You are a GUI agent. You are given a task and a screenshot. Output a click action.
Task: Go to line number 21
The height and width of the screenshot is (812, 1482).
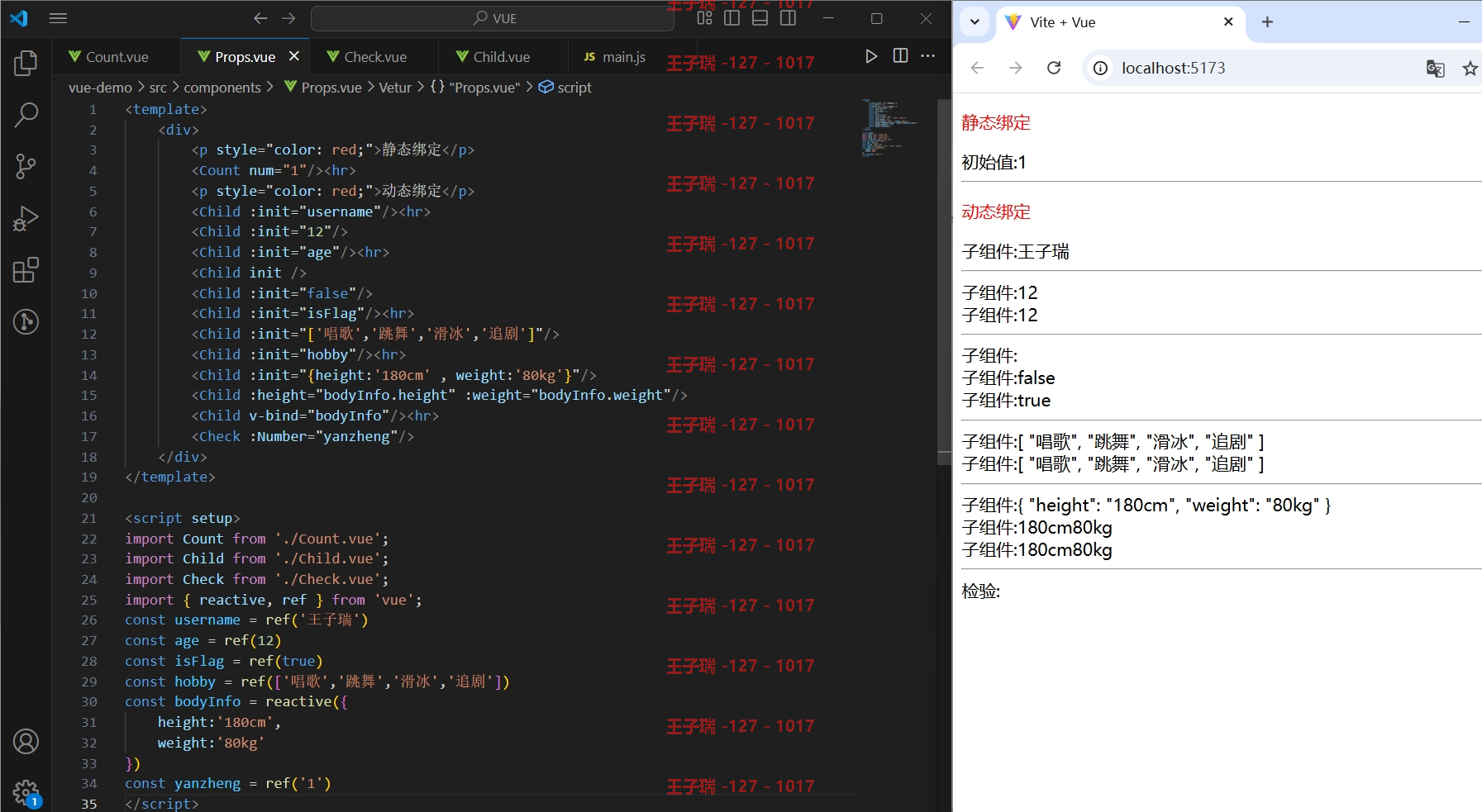coord(88,518)
